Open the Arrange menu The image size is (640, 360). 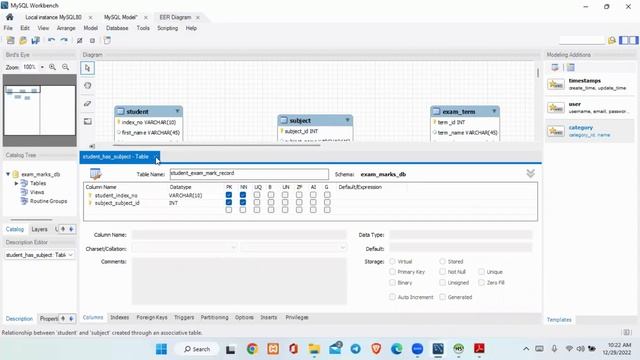66,28
